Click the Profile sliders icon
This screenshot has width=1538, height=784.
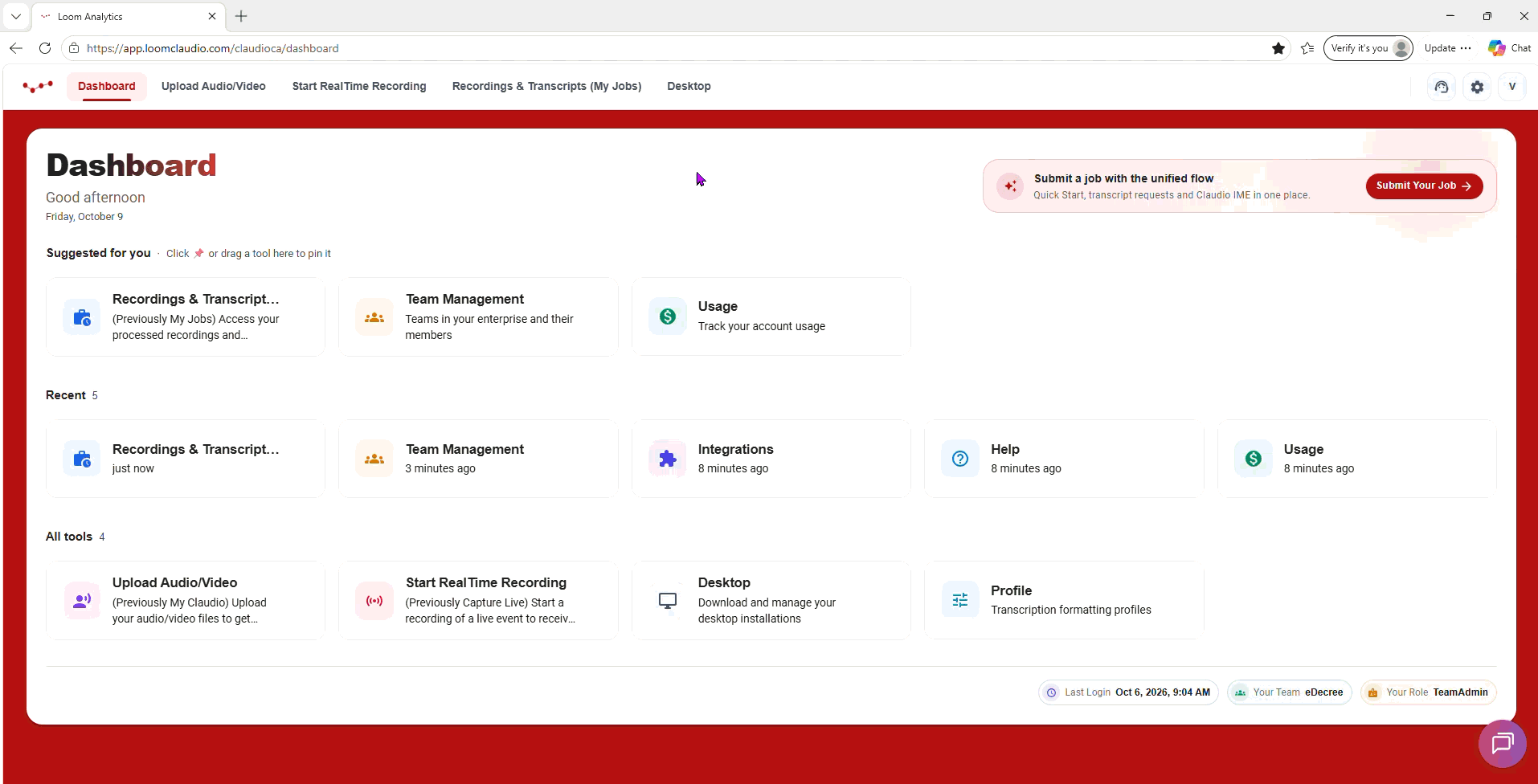[x=960, y=600]
